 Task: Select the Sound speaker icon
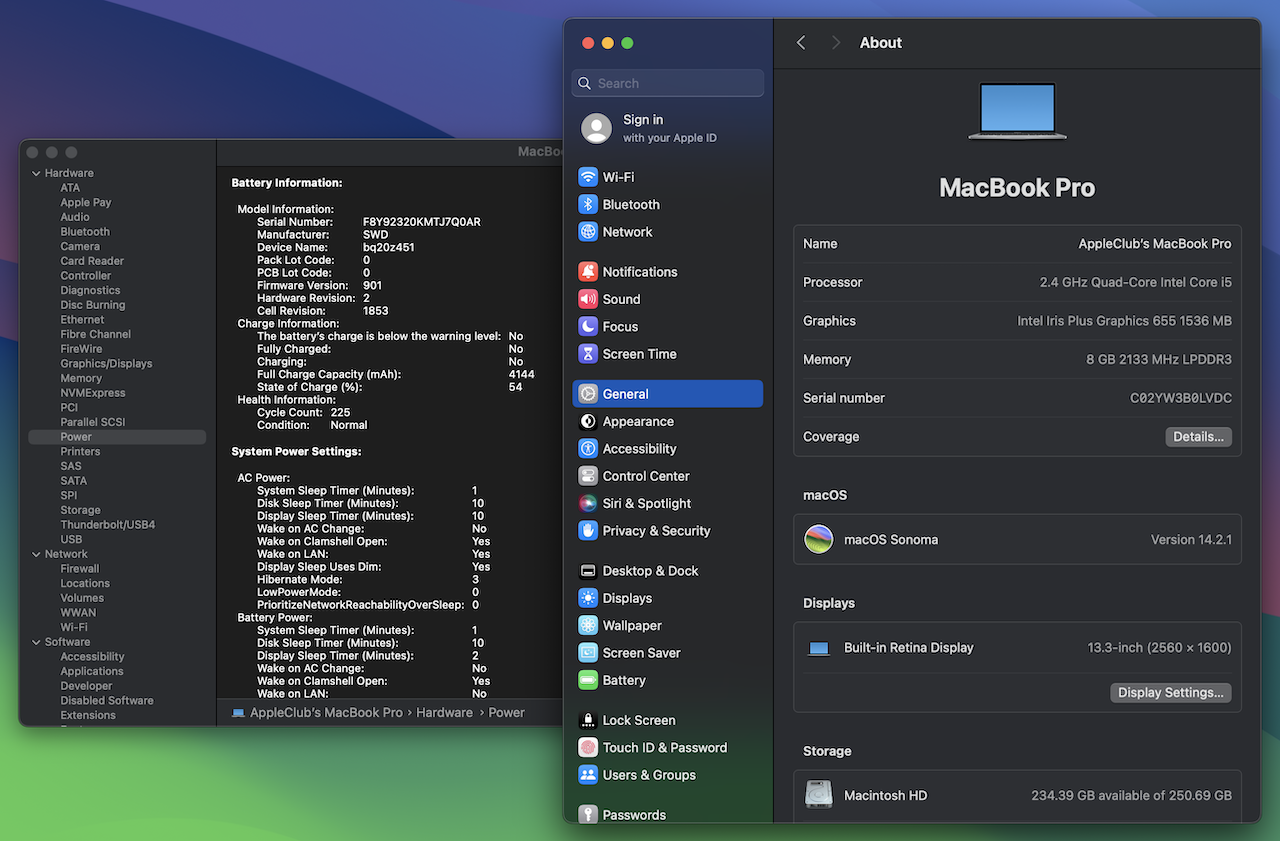click(x=588, y=299)
